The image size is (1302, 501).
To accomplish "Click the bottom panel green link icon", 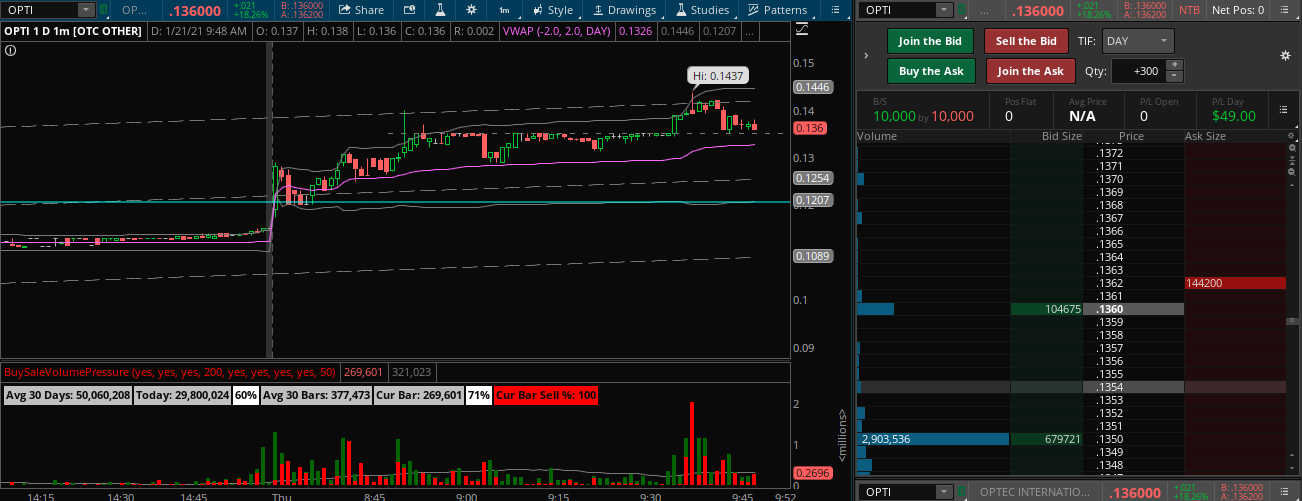I will click(x=960, y=491).
